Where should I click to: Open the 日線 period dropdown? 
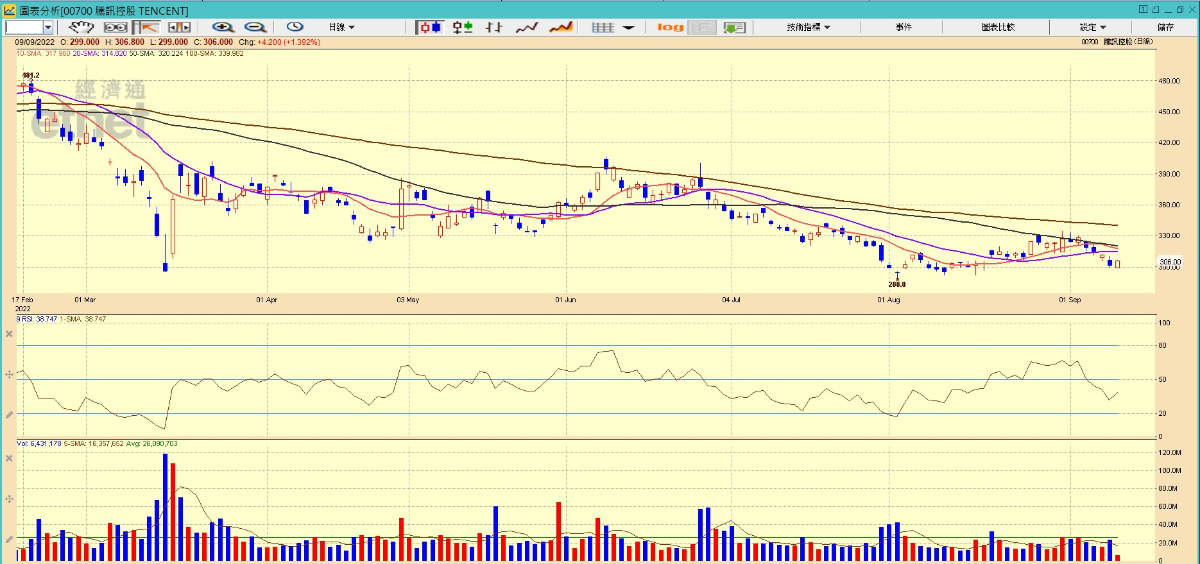pos(341,27)
